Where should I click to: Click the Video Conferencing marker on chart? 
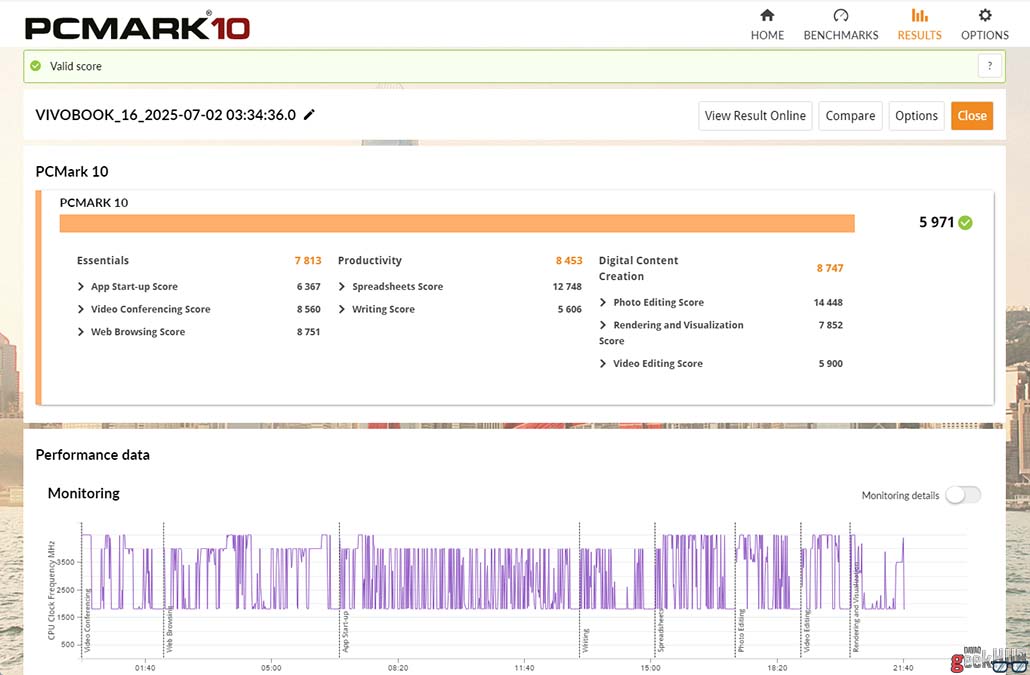coord(87,621)
